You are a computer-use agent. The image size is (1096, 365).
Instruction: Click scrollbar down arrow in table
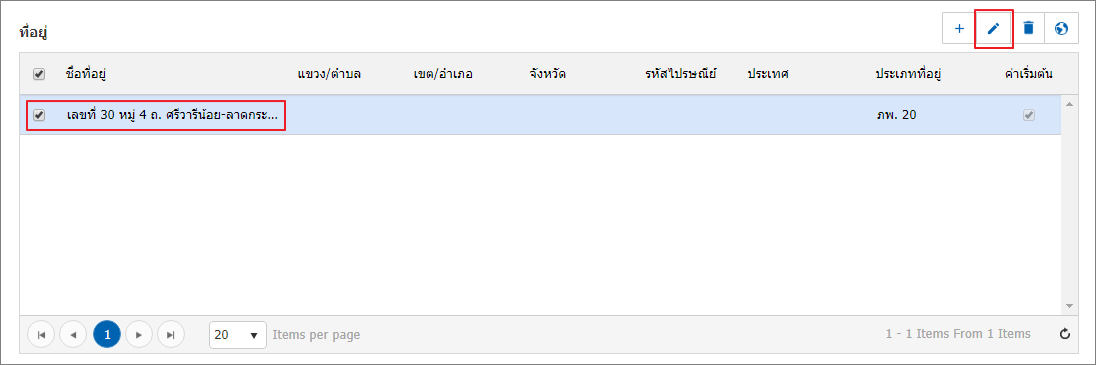pyautogui.click(x=1068, y=306)
